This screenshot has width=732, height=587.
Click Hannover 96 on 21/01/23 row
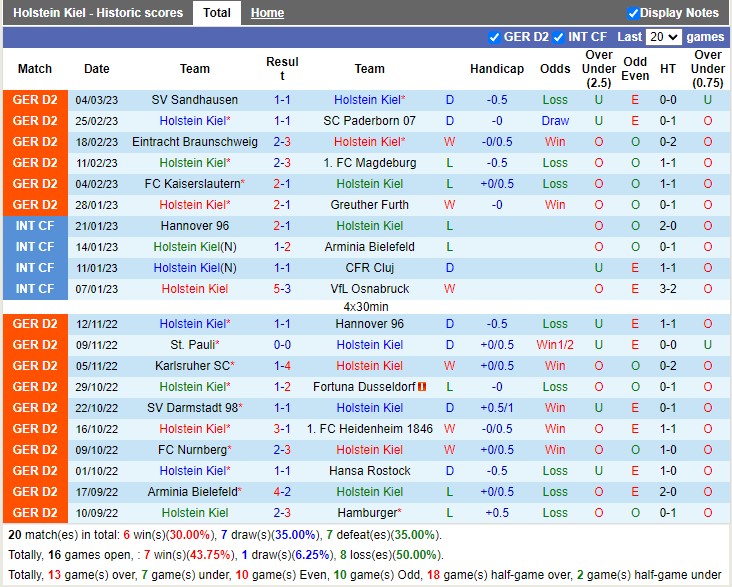[x=195, y=226]
